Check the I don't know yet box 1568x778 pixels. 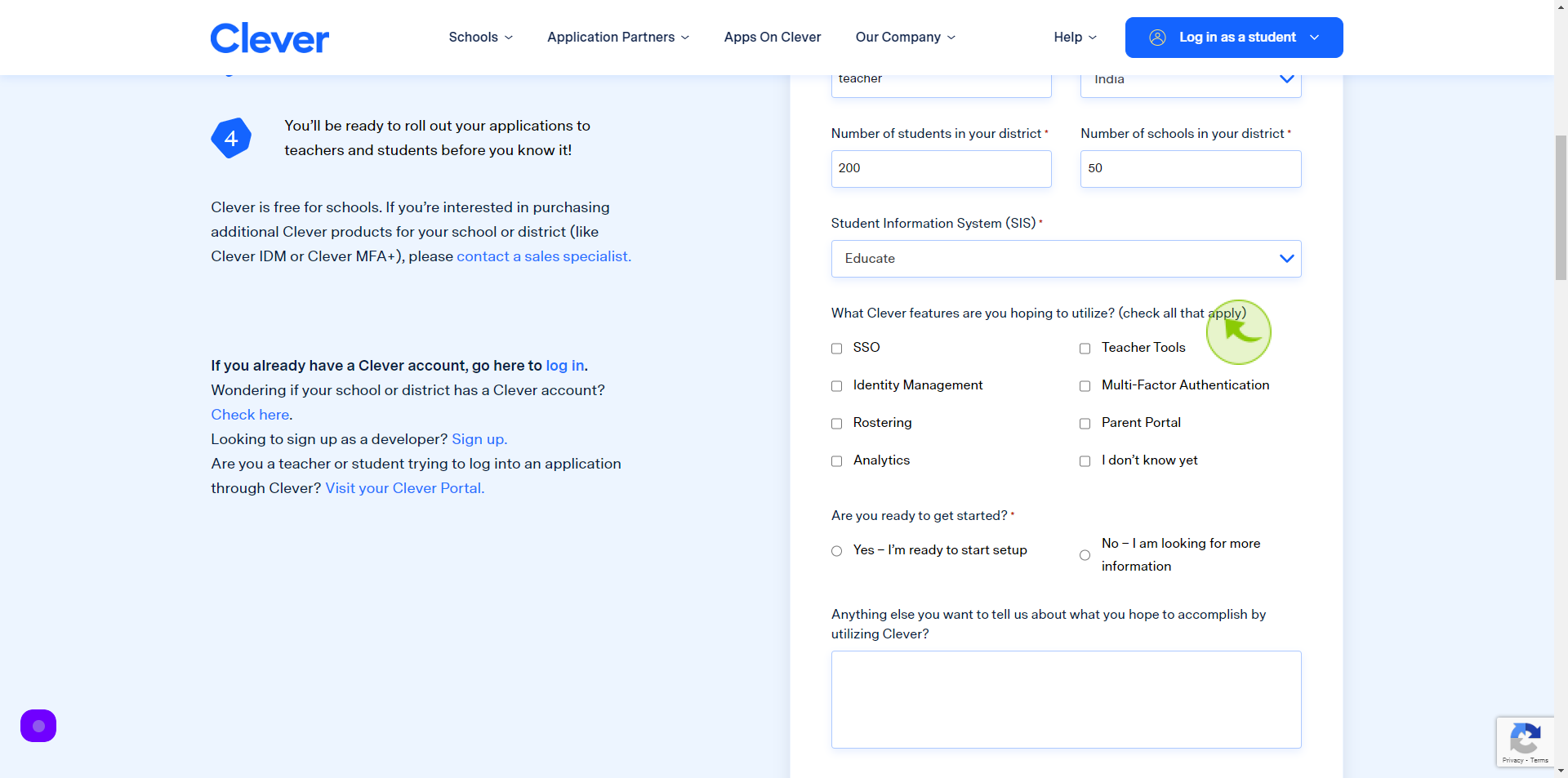tap(1085, 461)
